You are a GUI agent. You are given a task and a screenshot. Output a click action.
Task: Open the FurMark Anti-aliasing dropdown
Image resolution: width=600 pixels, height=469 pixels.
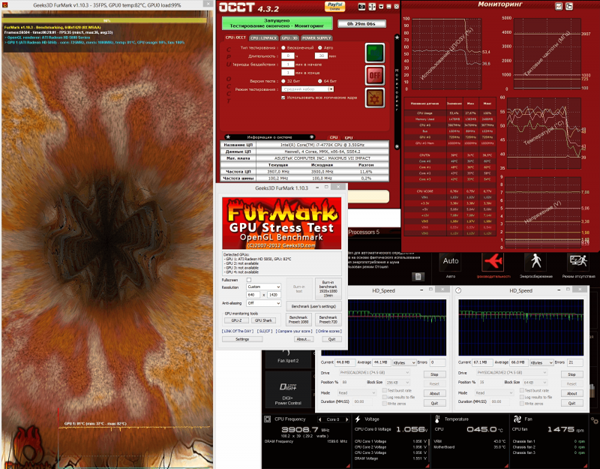[264, 303]
